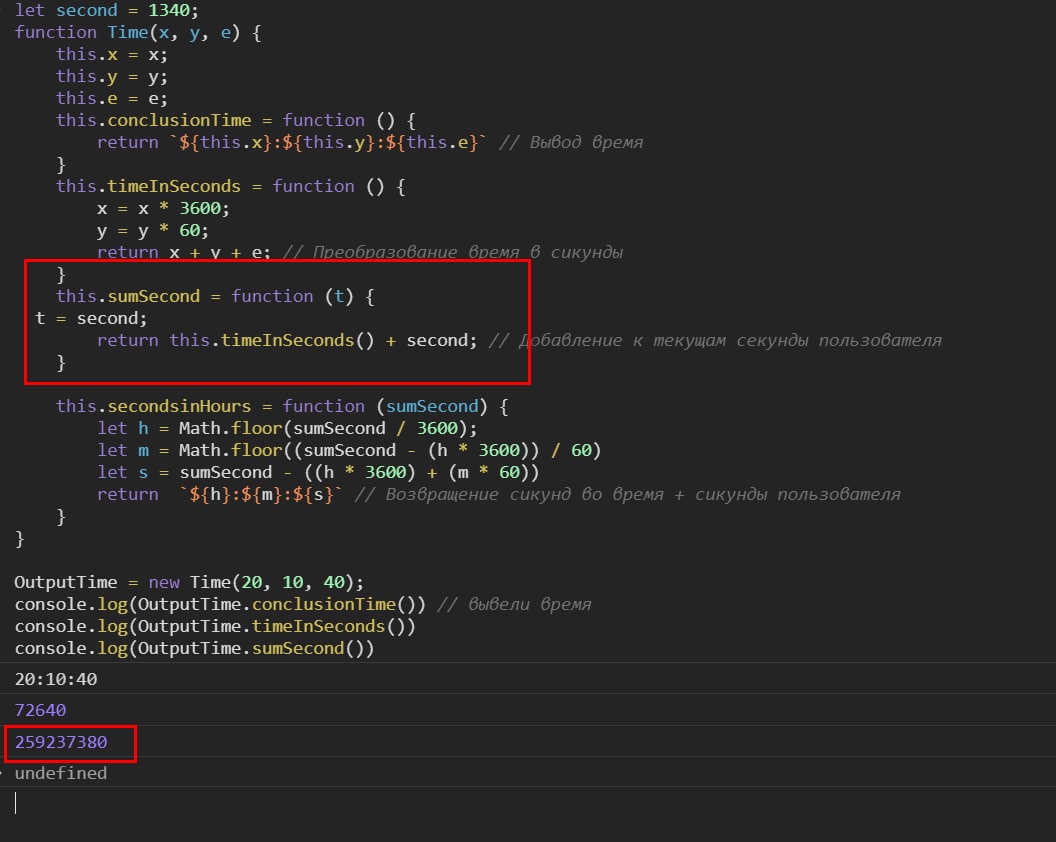Click 'OutputTime = new Time(20, 10, 40);' line
Viewport: 1056px width, 842px height.
(189, 583)
